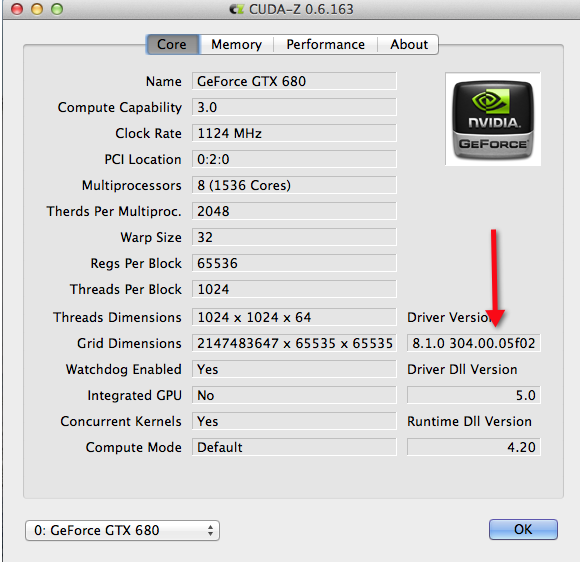
Task: Click Runtime Dll Version value 4.20
Action: pos(473,447)
